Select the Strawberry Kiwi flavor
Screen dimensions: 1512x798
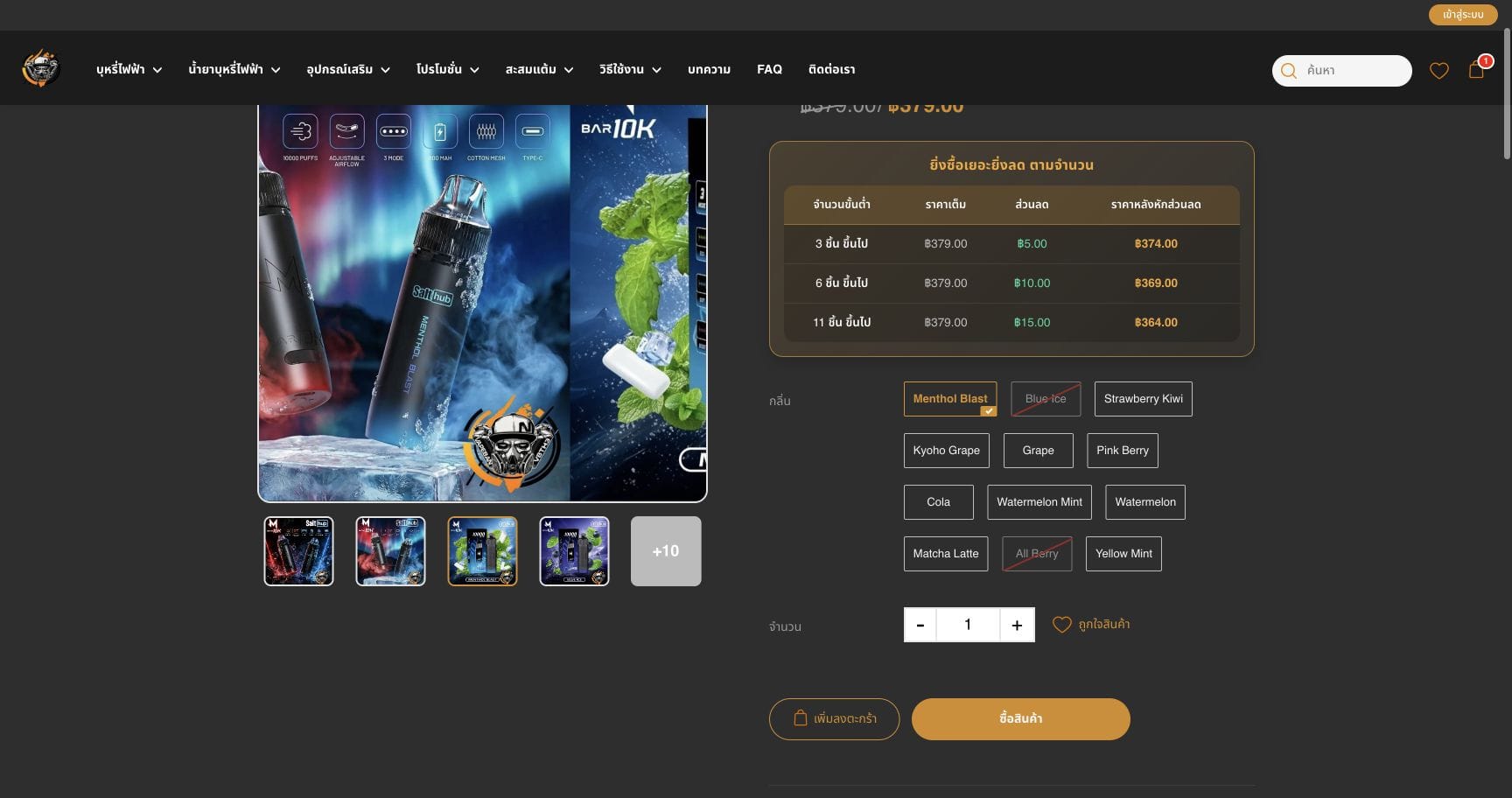coord(1144,399)
